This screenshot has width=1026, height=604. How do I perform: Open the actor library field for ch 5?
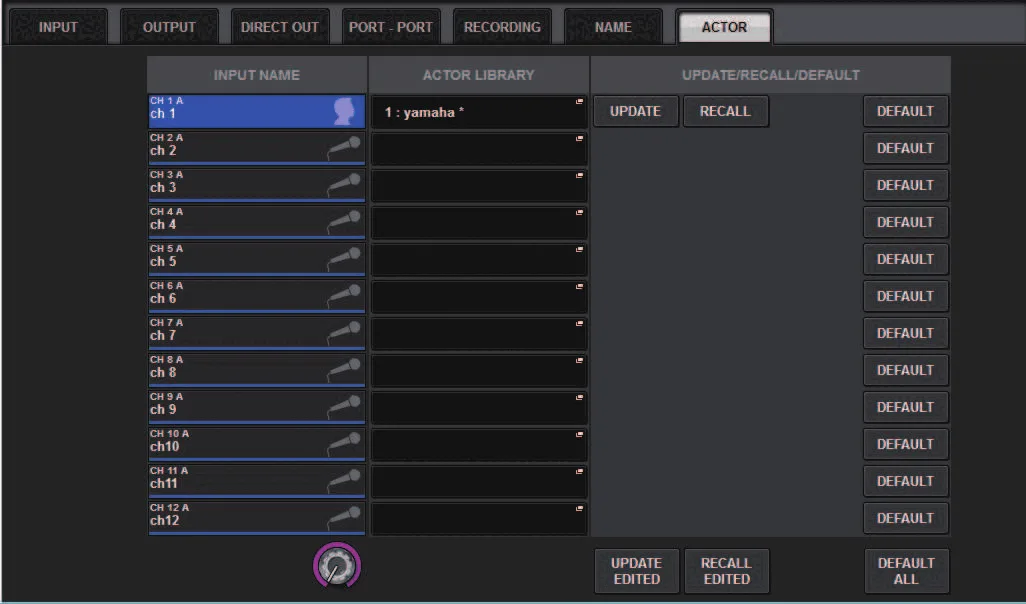479,260
